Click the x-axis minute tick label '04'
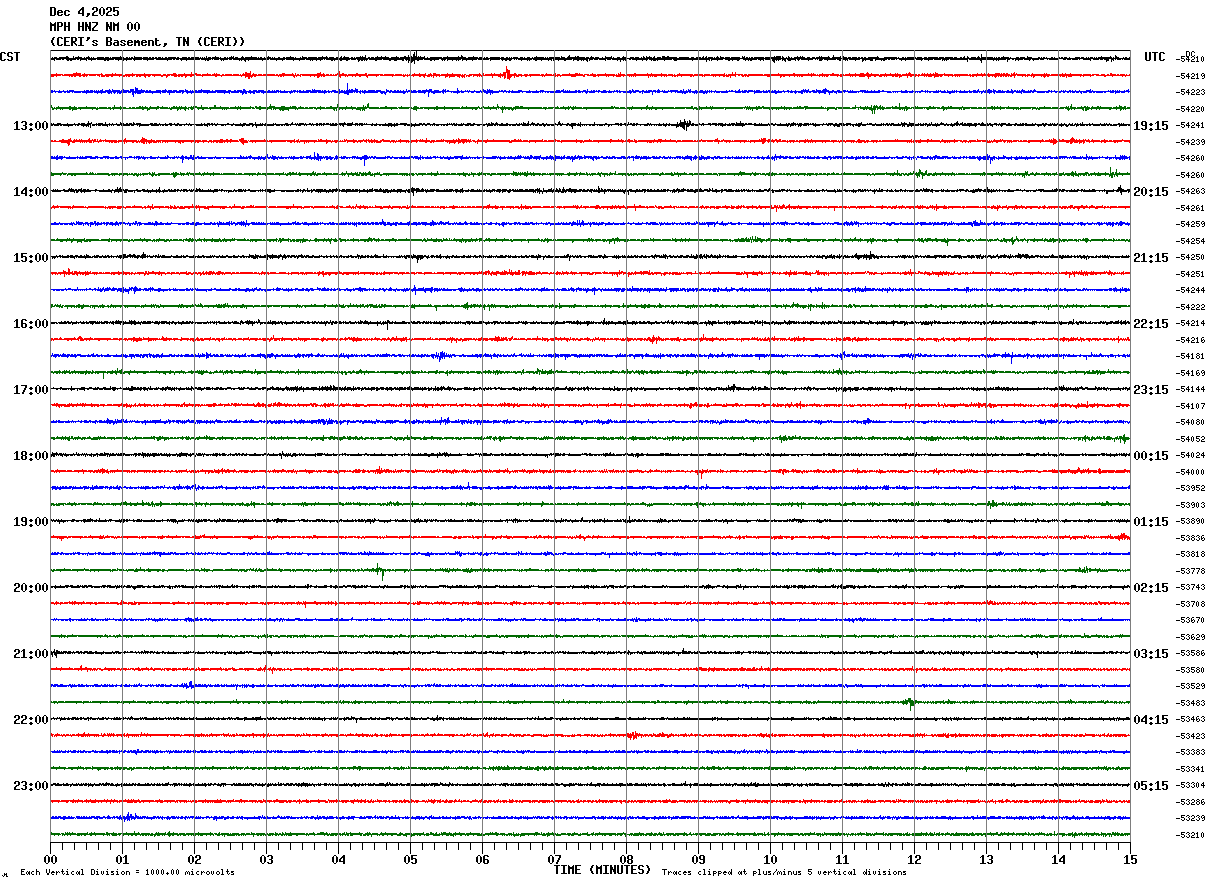The image size is (1210, 886). pyautogui.click(x=338, y=859)
